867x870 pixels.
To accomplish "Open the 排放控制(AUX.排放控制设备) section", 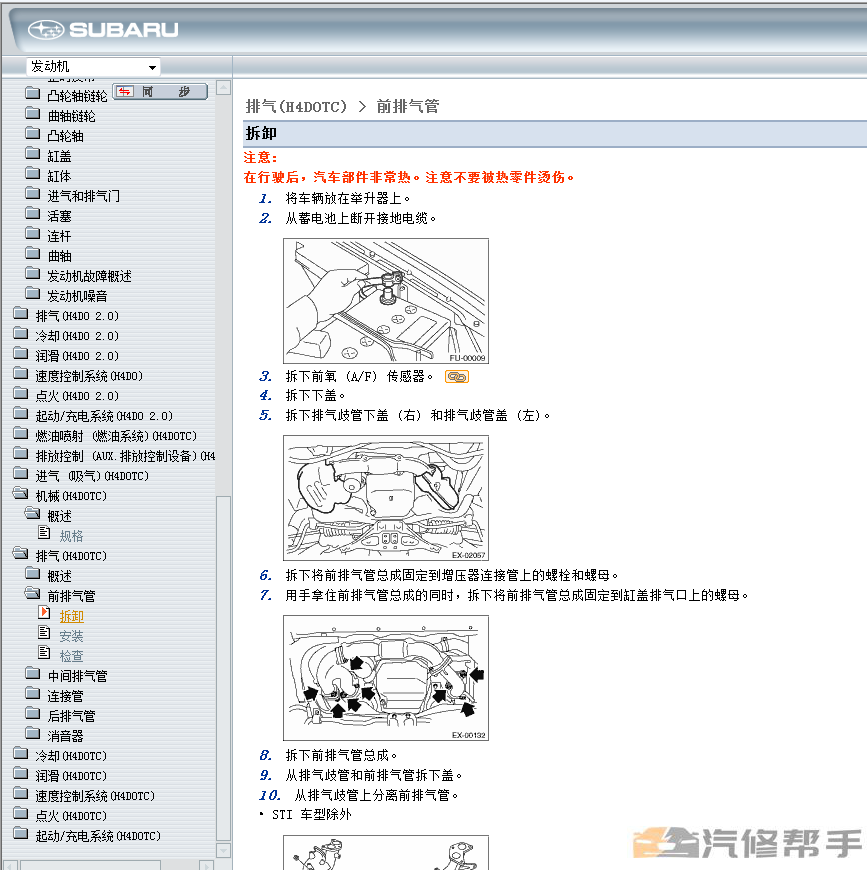I will pyautogui.click(x=125, y=456).
